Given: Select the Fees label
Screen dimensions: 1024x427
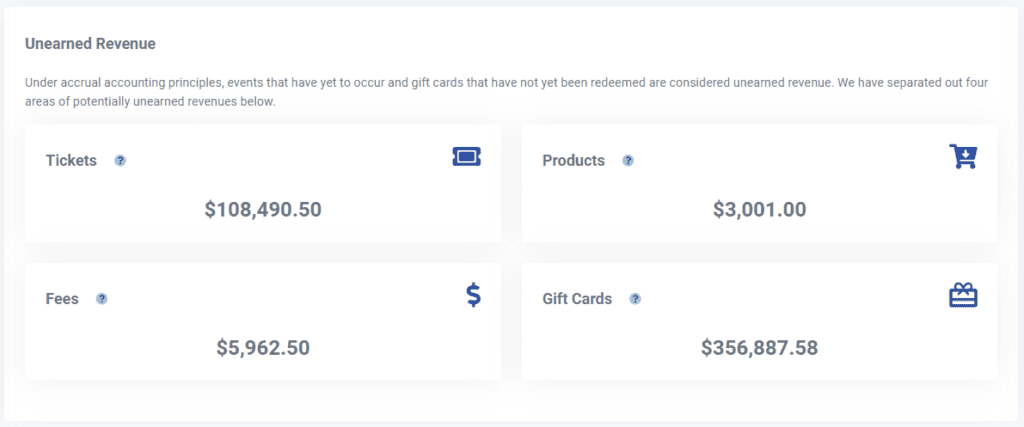Looking at the screenshot, I should [62, 298].
